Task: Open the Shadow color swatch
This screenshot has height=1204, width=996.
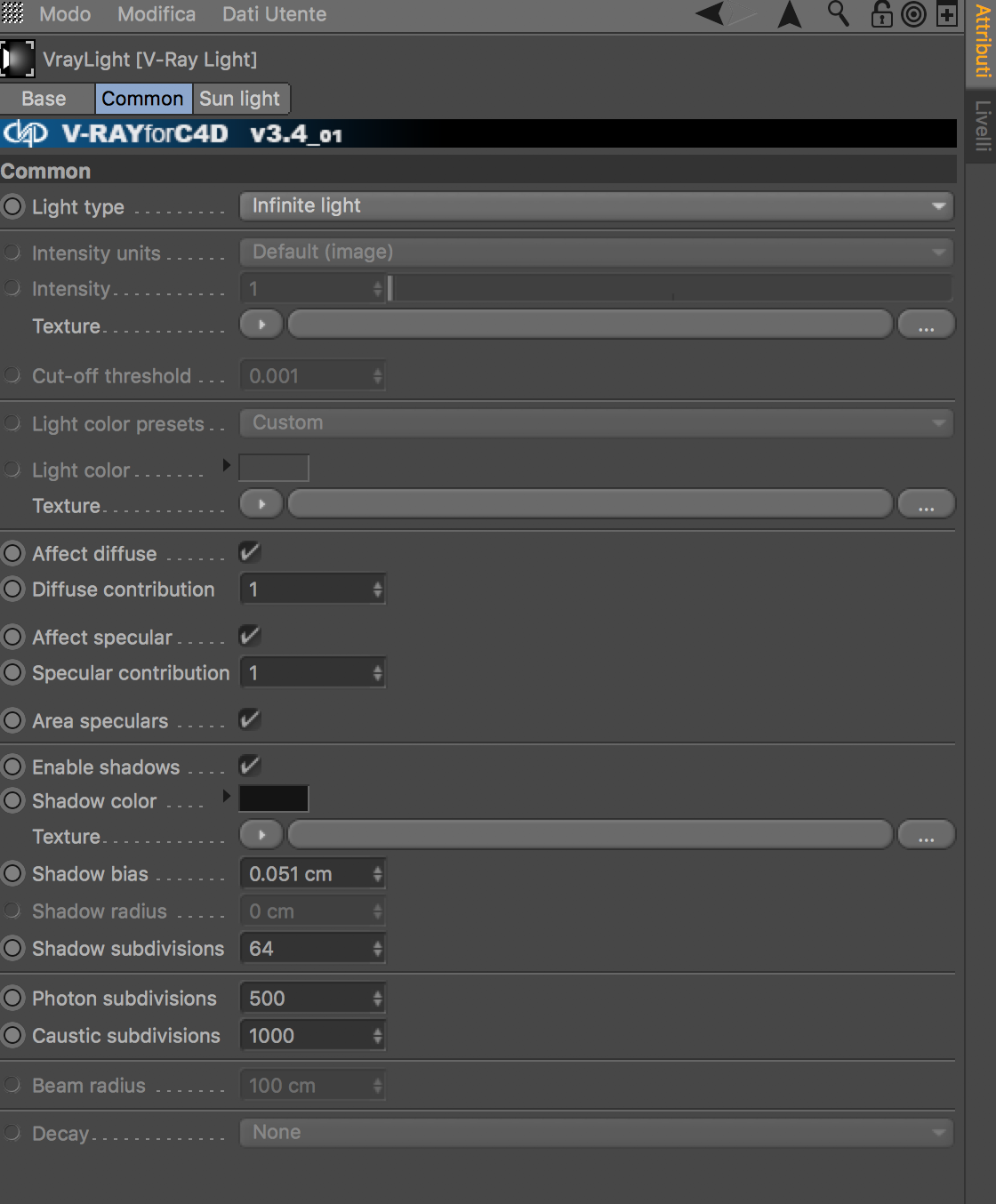Action: pos(274,799)
